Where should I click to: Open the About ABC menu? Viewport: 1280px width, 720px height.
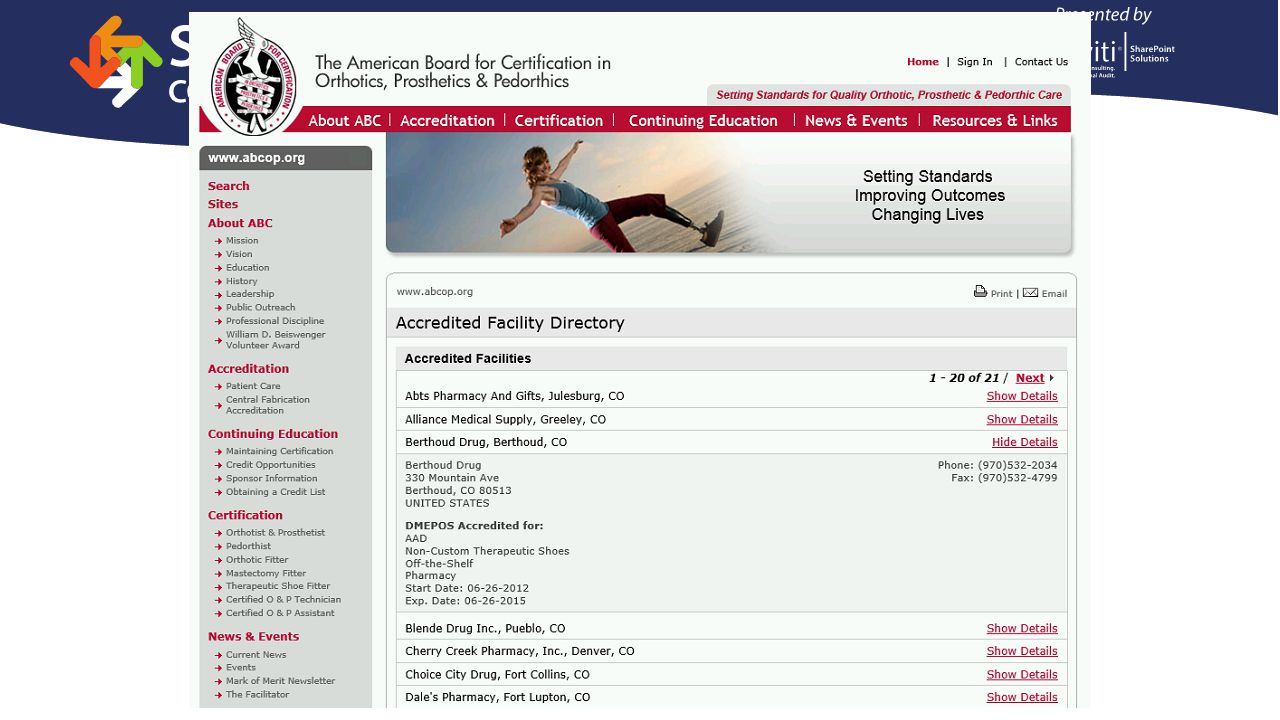coord(344,120)
